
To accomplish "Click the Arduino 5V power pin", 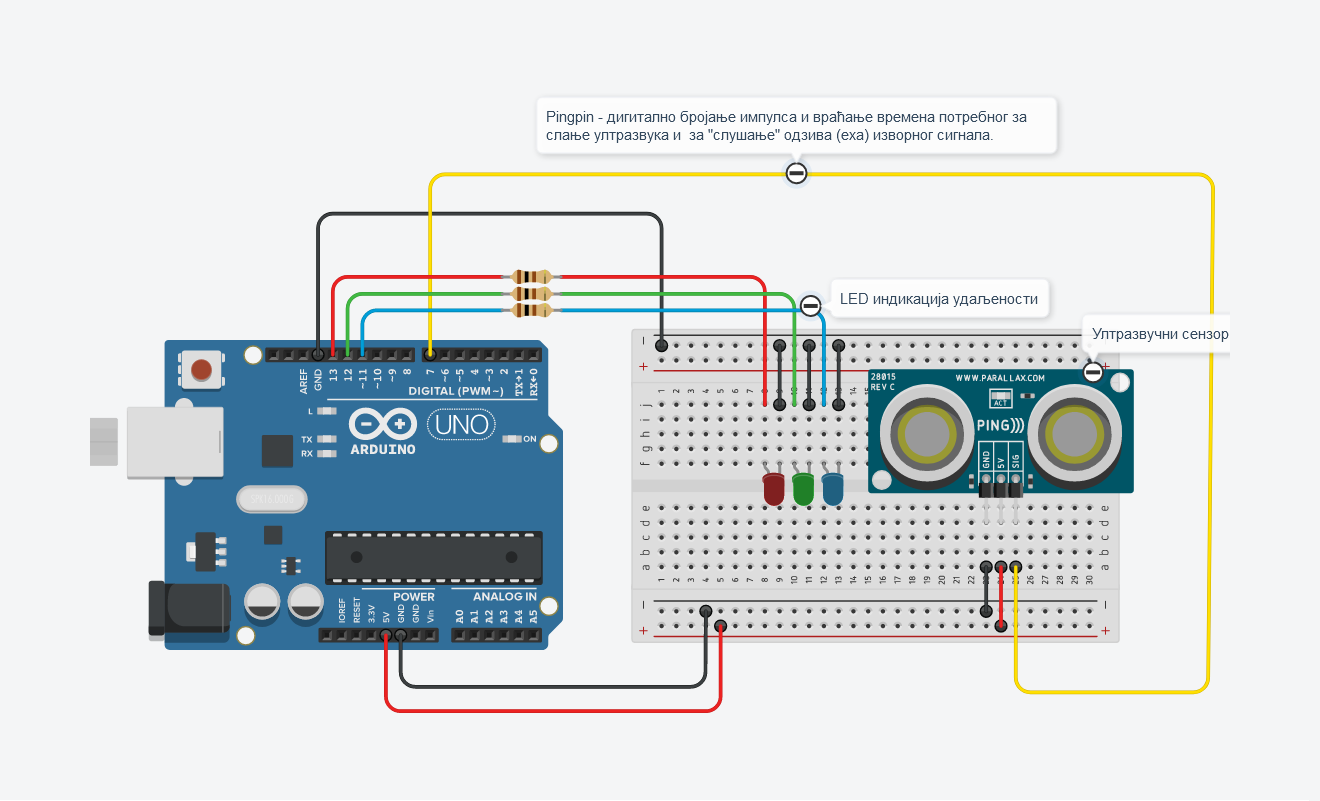I will click(386, 635).
